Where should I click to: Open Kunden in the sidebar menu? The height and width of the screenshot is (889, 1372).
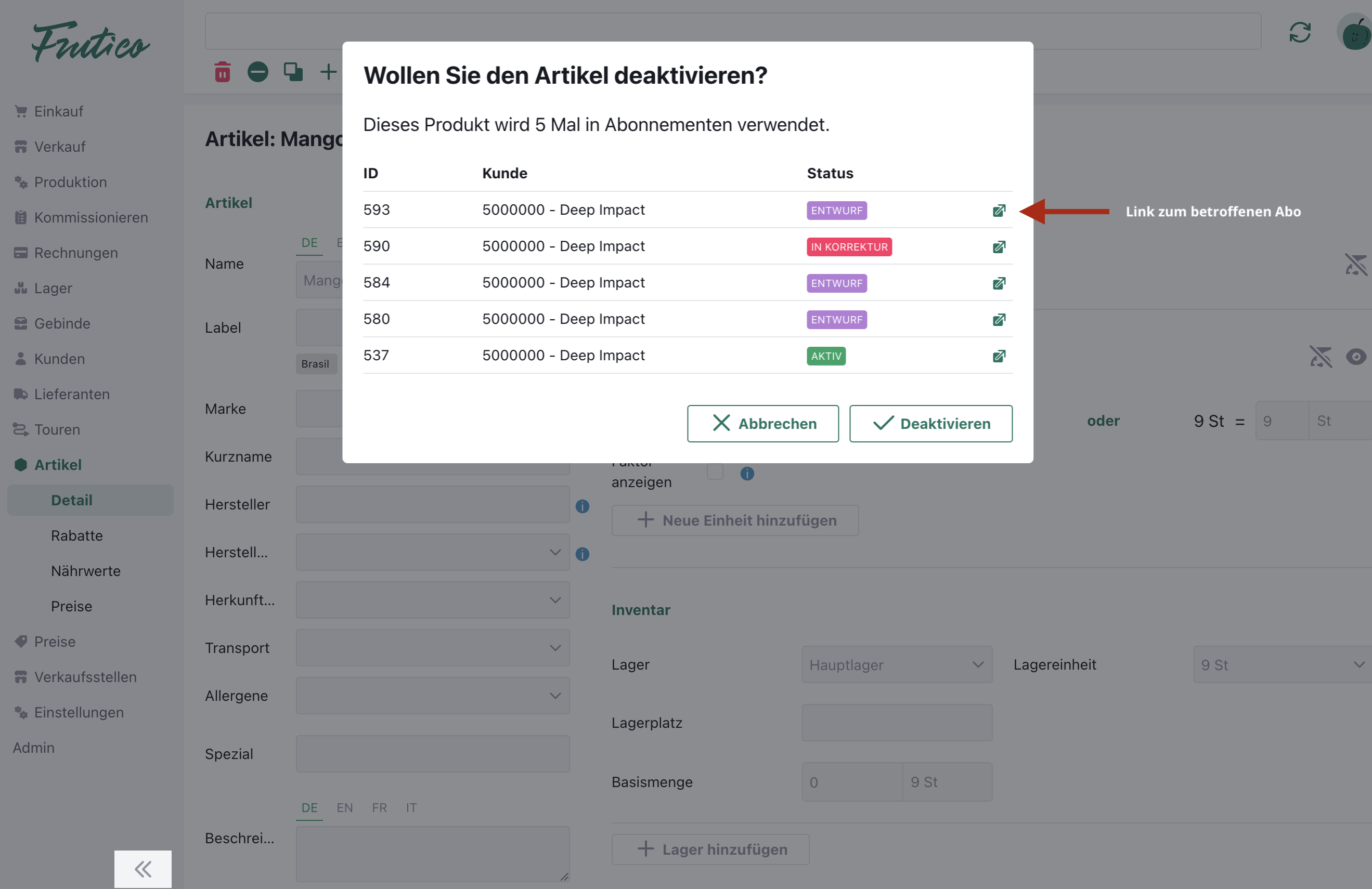(x=59, y=358)
